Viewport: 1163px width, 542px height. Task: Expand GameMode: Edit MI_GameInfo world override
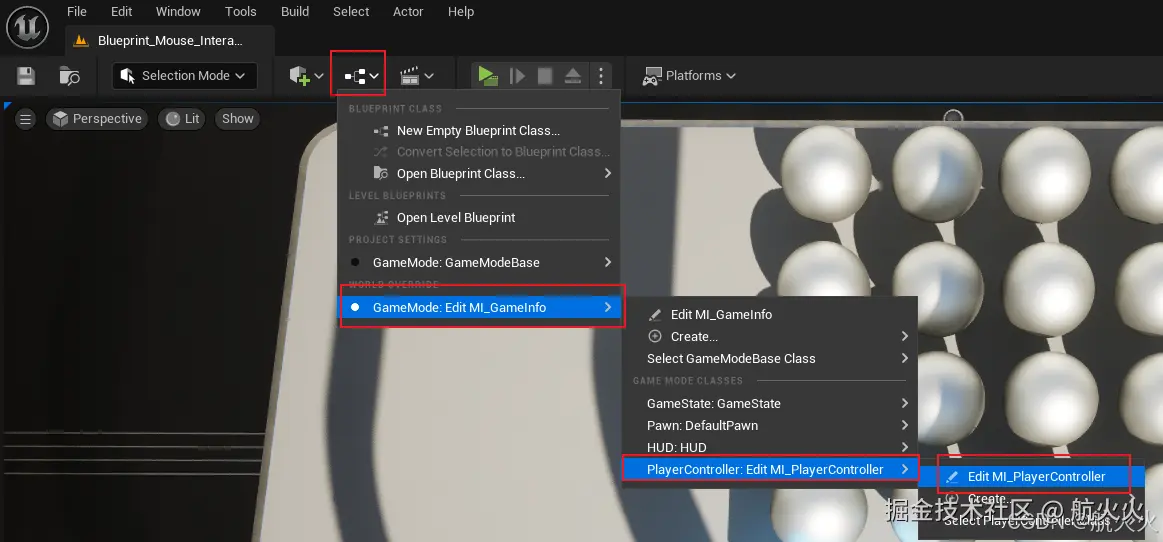pyautogui.click(x=481, y=307)
